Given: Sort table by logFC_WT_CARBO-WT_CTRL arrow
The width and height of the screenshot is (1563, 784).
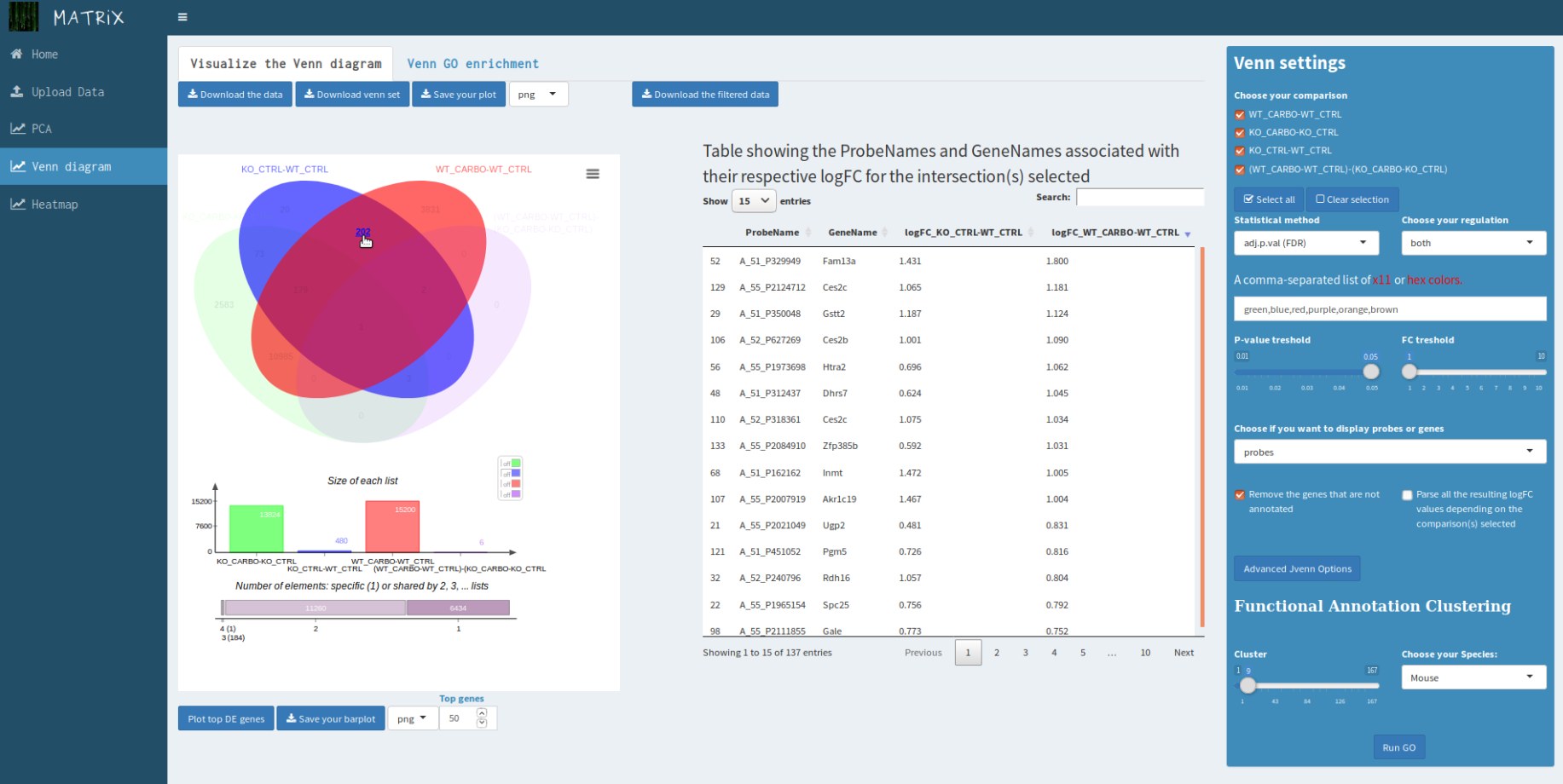Looking at the screenshot, I should pyautogui.click(x=1187, y=233).
